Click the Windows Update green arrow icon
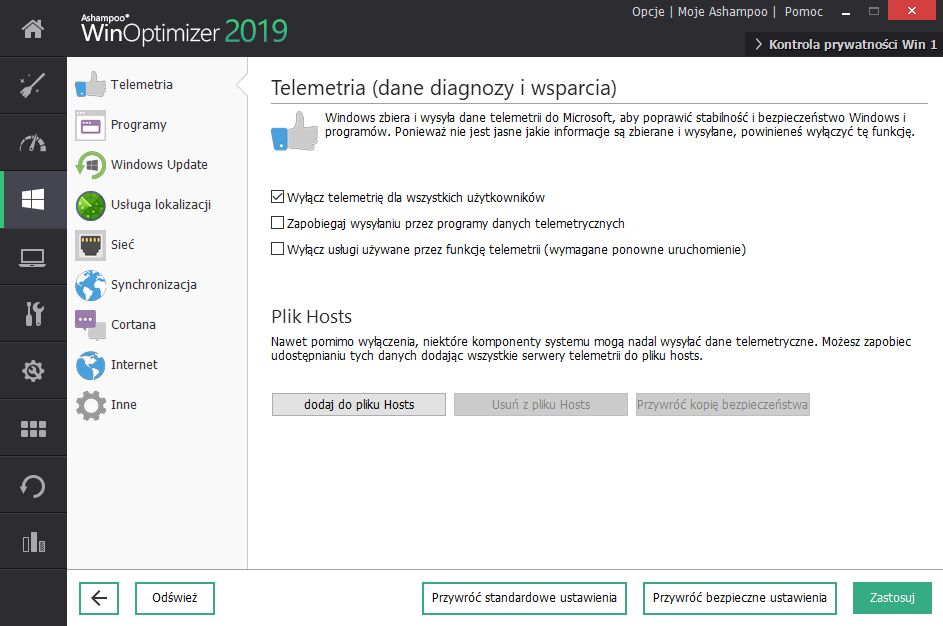This screenshot has width=943, height=626. (90, 165)
